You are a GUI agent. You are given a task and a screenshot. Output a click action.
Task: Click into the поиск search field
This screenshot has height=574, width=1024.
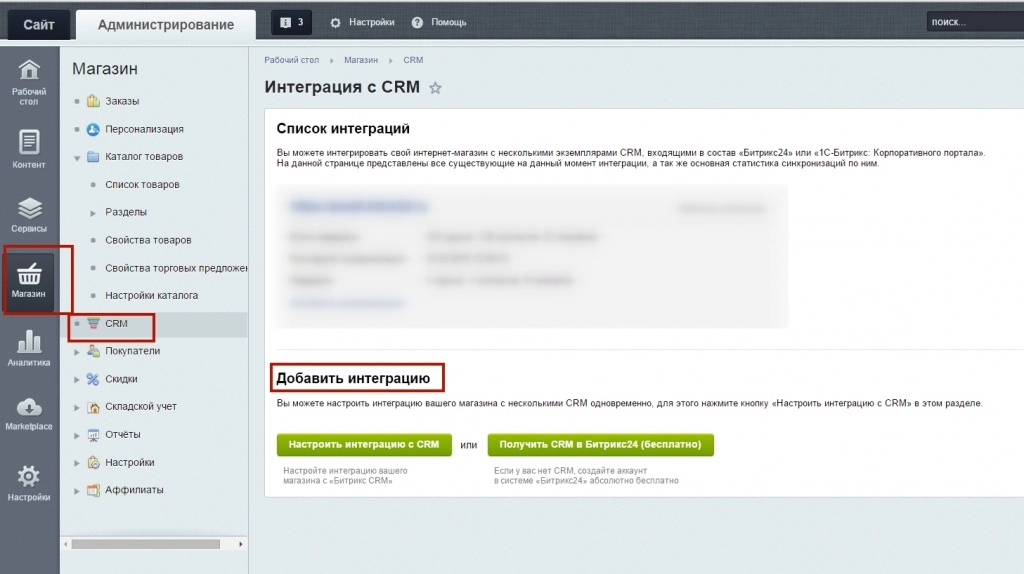(x=975, y=22)
